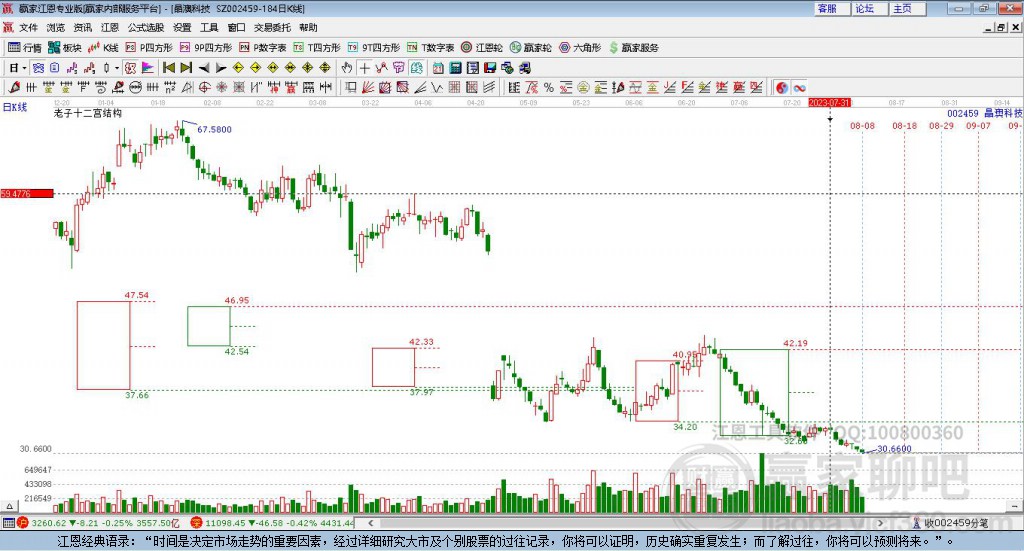Viewport: 1024px width, 551px height.
Task: Expand the 日 period dropdown
Action: 24,68
